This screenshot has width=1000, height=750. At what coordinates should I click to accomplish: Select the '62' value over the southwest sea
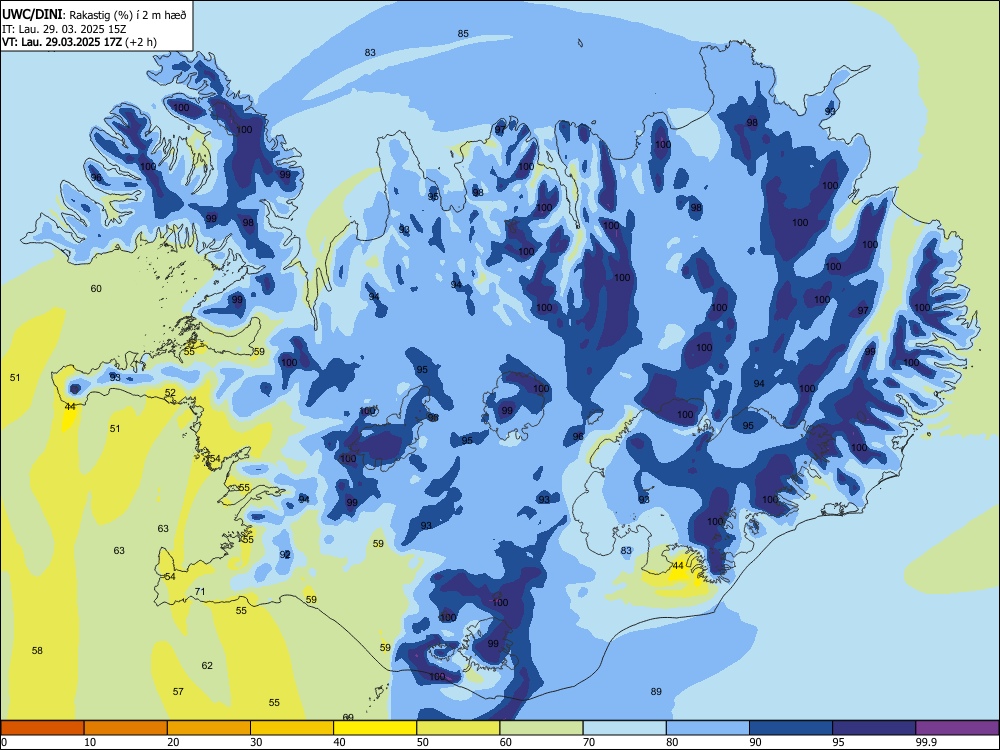(x=207, y=666)
